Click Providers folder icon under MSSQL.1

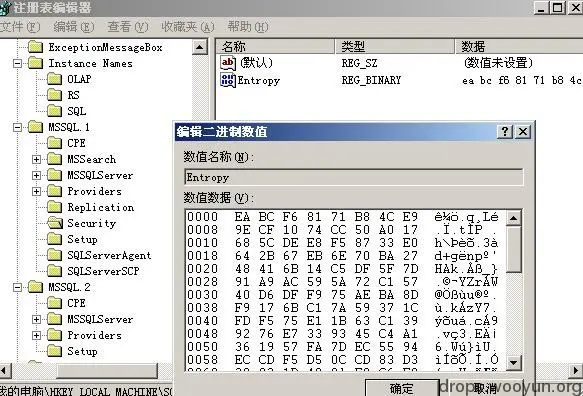pyautogui.click(x=55, y=191)
